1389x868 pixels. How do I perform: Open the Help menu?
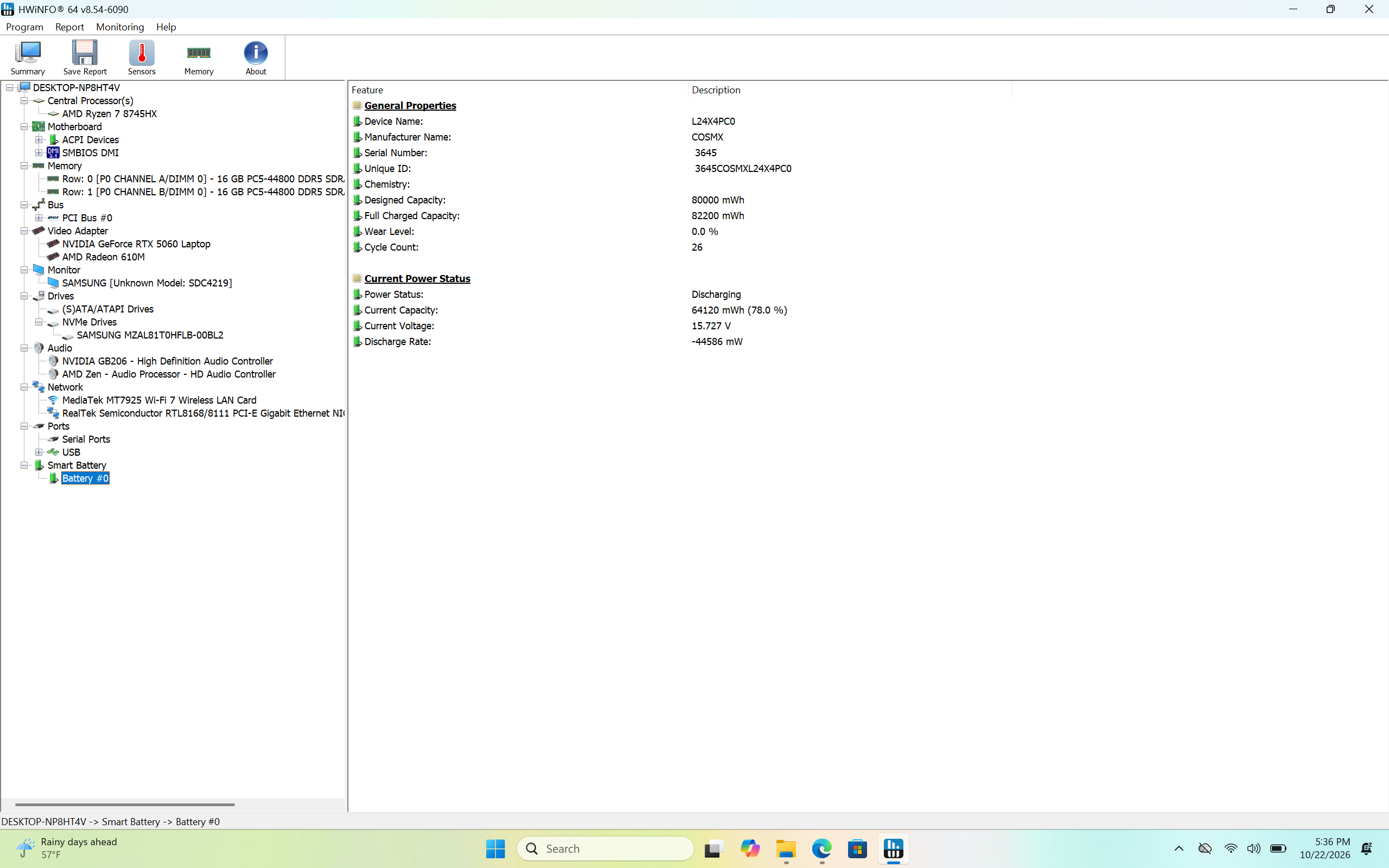[x=166, y=27]
